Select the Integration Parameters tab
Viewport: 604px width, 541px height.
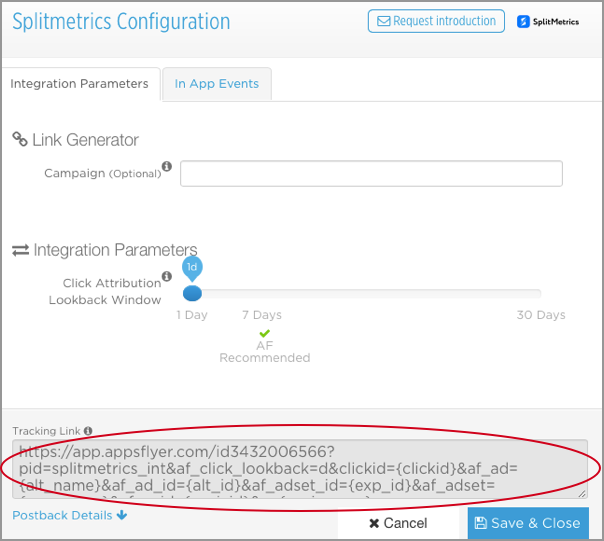click(x=80, y=84)
